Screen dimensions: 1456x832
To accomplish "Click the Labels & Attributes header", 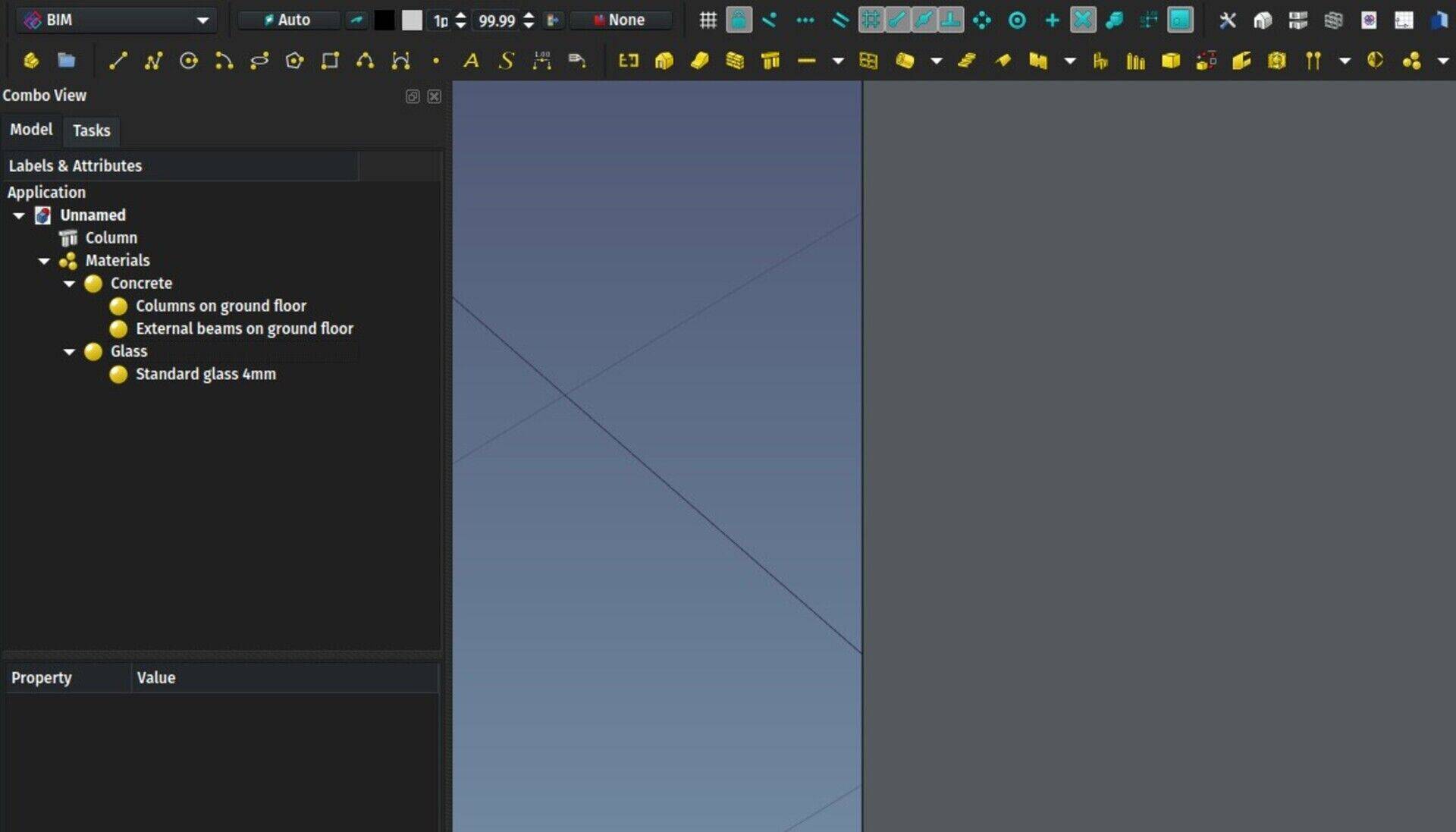I will click(x=180, y=166).
